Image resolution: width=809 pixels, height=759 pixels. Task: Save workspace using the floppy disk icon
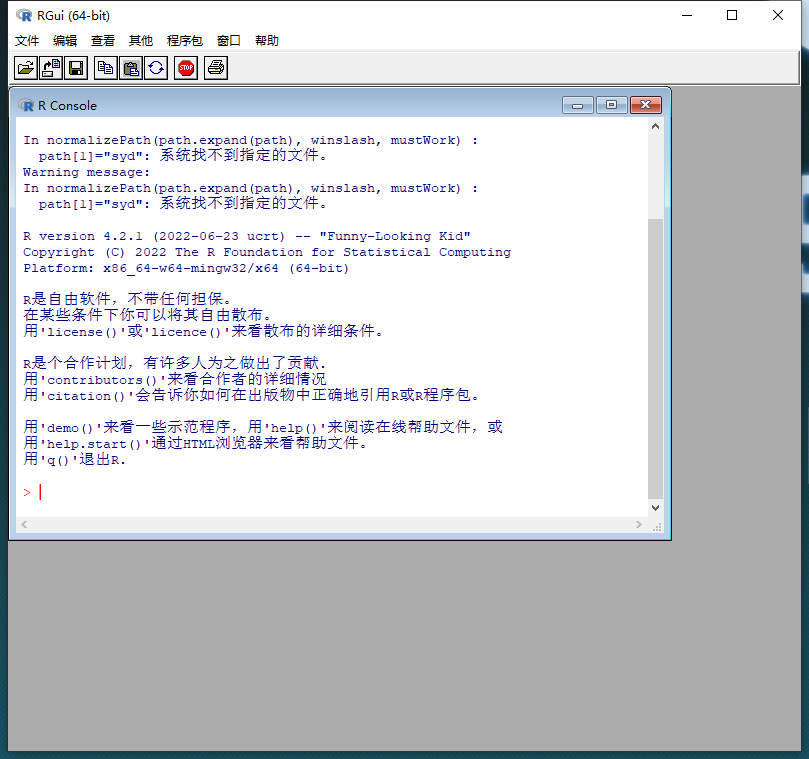point(76,68)
